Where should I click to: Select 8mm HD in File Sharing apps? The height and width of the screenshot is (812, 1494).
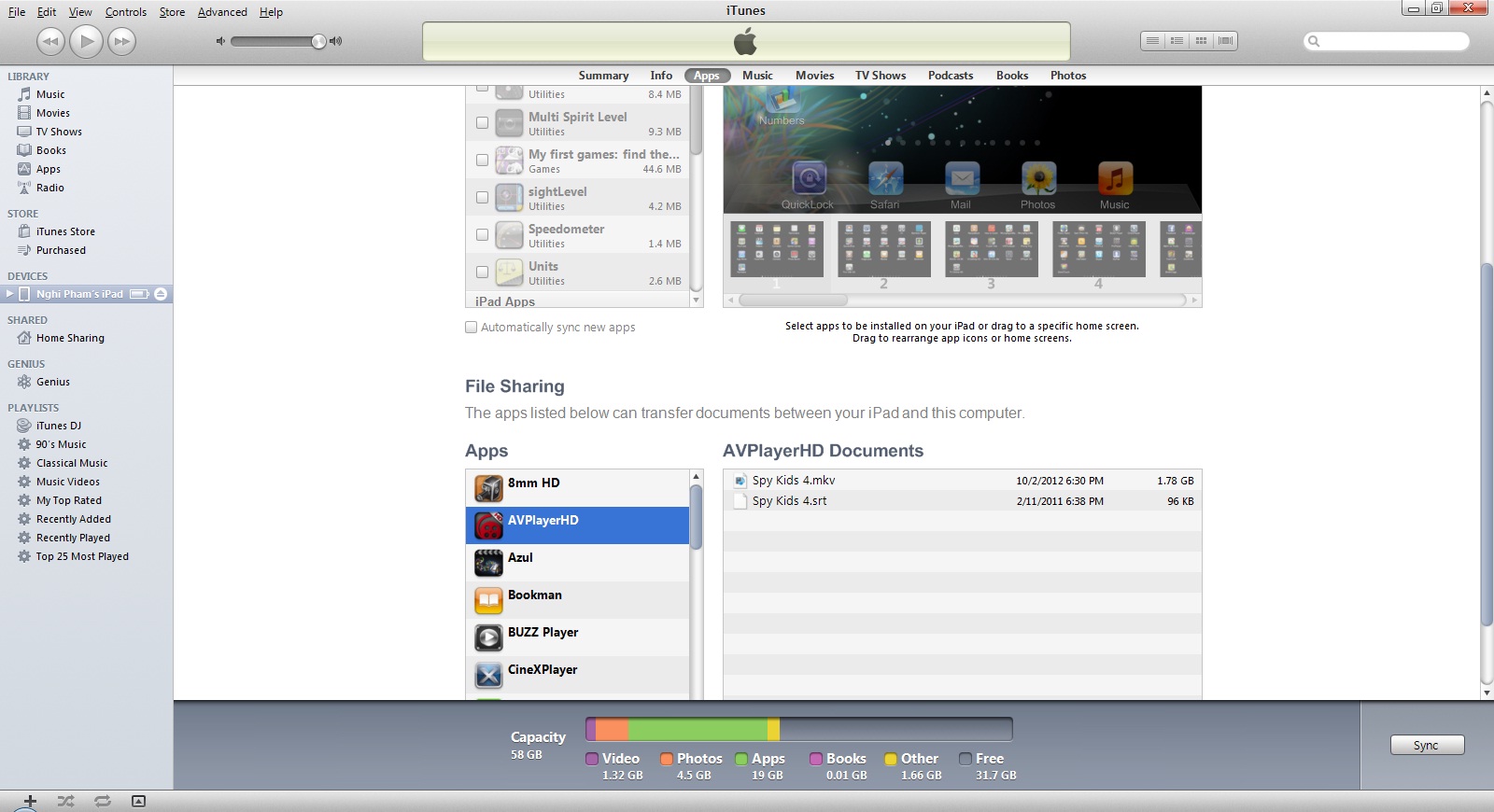(x=577, y=488)
